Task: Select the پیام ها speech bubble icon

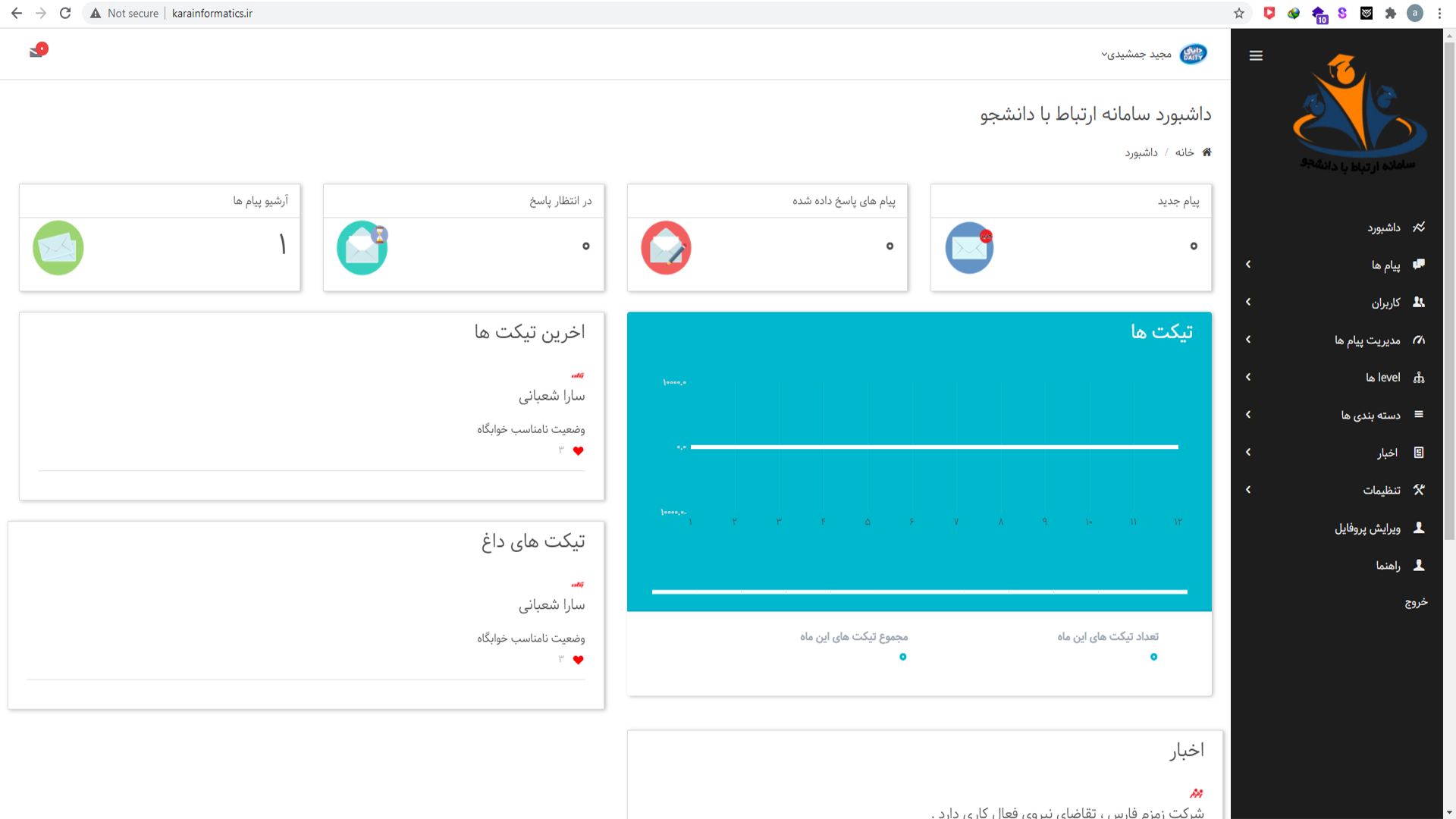Action: point(1420,264)
